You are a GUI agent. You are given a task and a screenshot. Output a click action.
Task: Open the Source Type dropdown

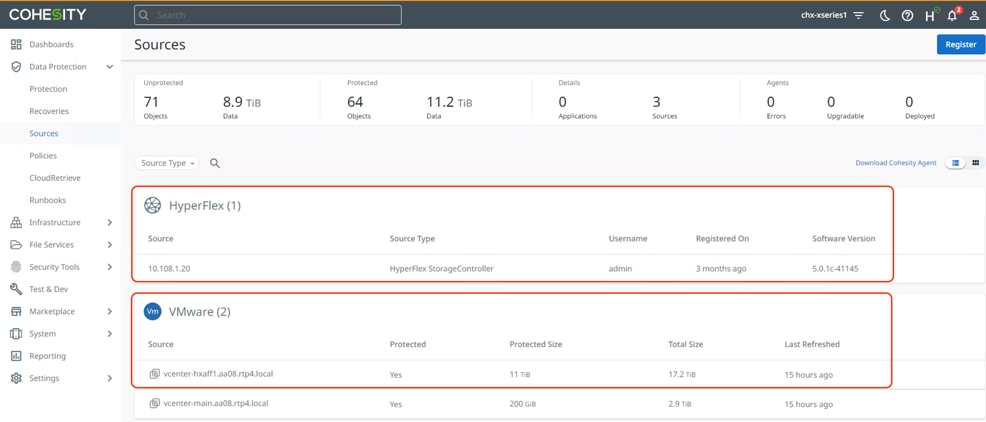tap(167, 163)
